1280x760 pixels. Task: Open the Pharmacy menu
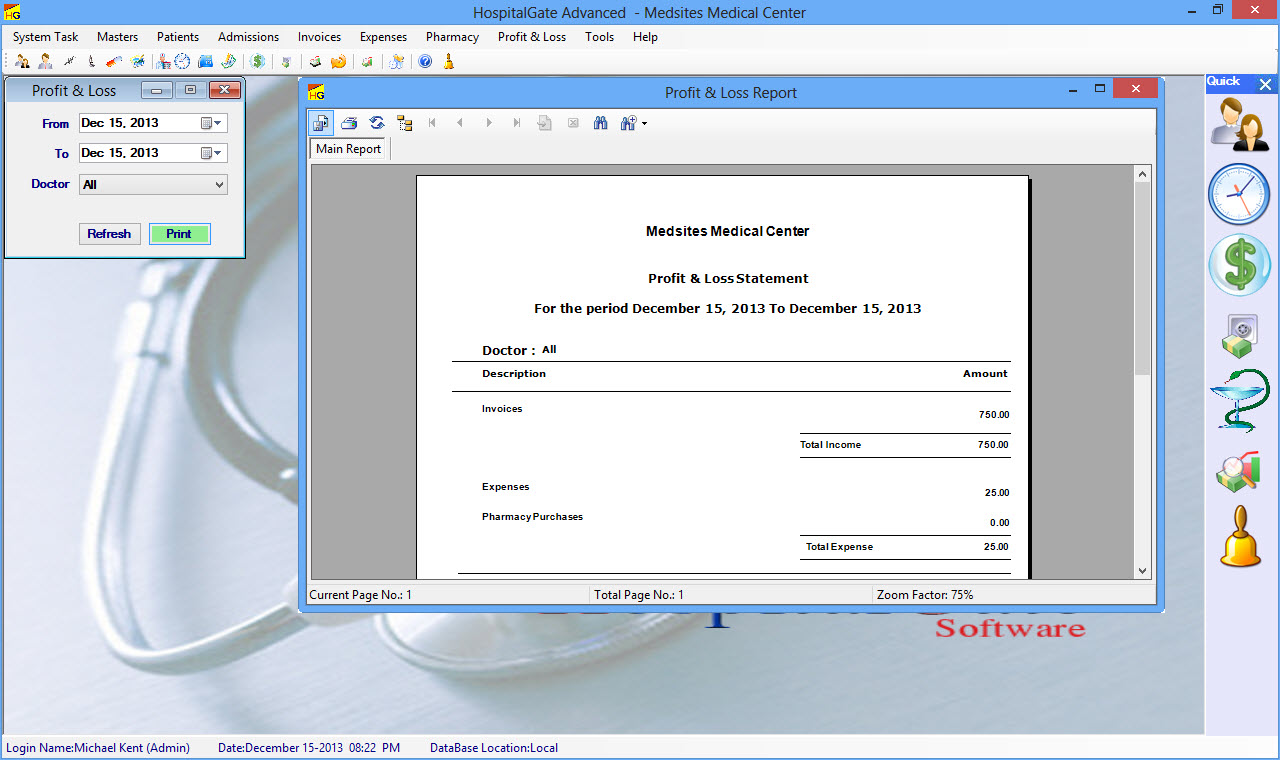click(x=452, y=37)
